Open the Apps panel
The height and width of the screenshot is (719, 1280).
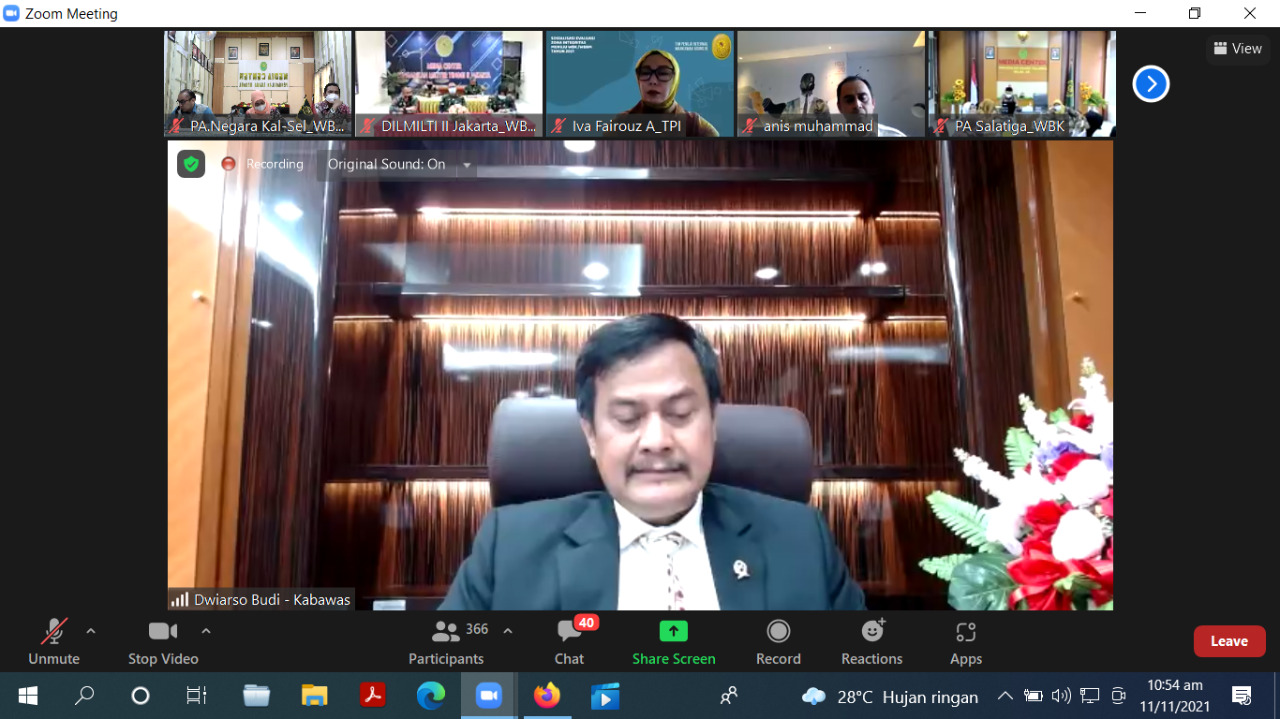(x=965, y=641)
